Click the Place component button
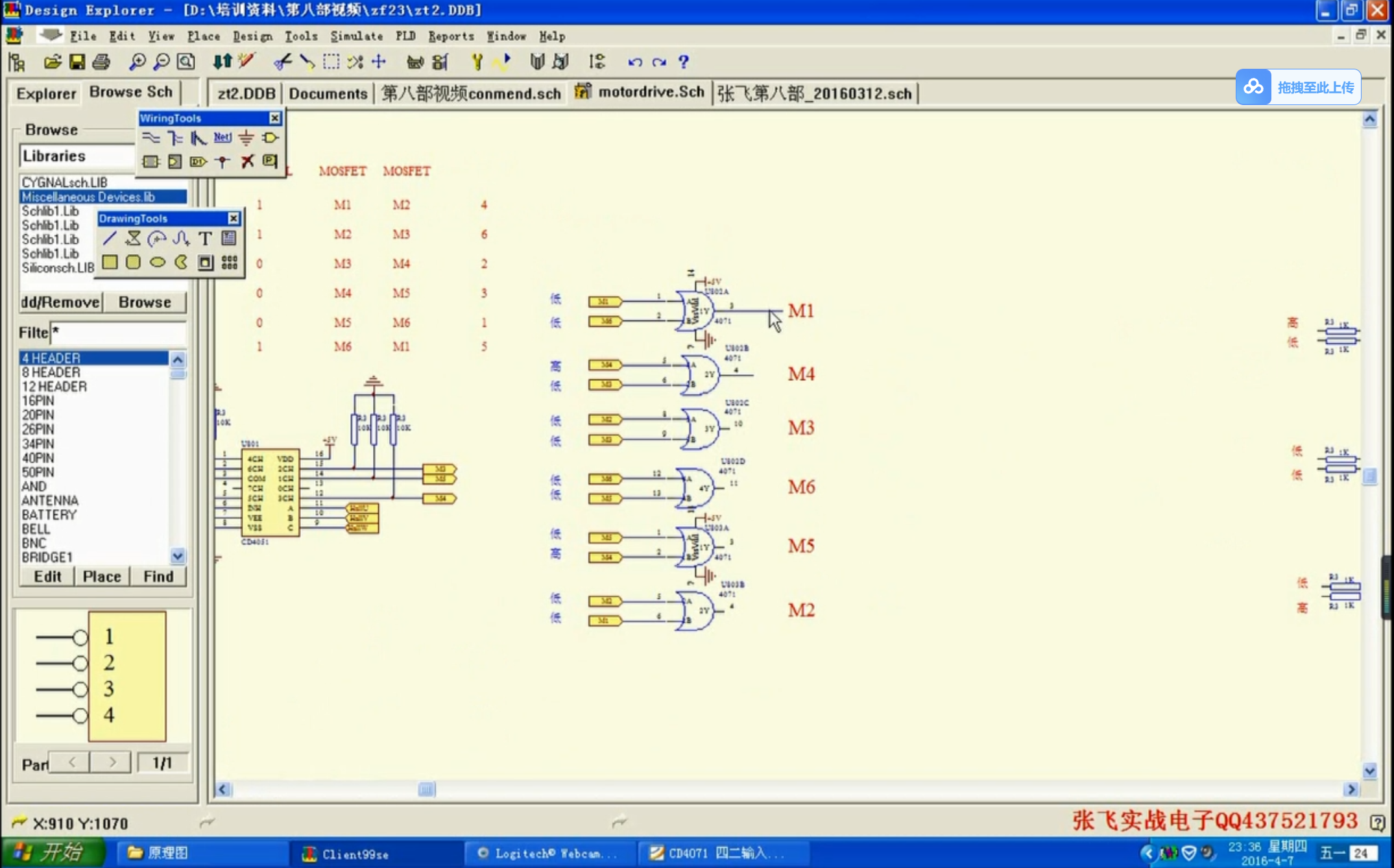1394x868 pixels. (x=102, y=577)
